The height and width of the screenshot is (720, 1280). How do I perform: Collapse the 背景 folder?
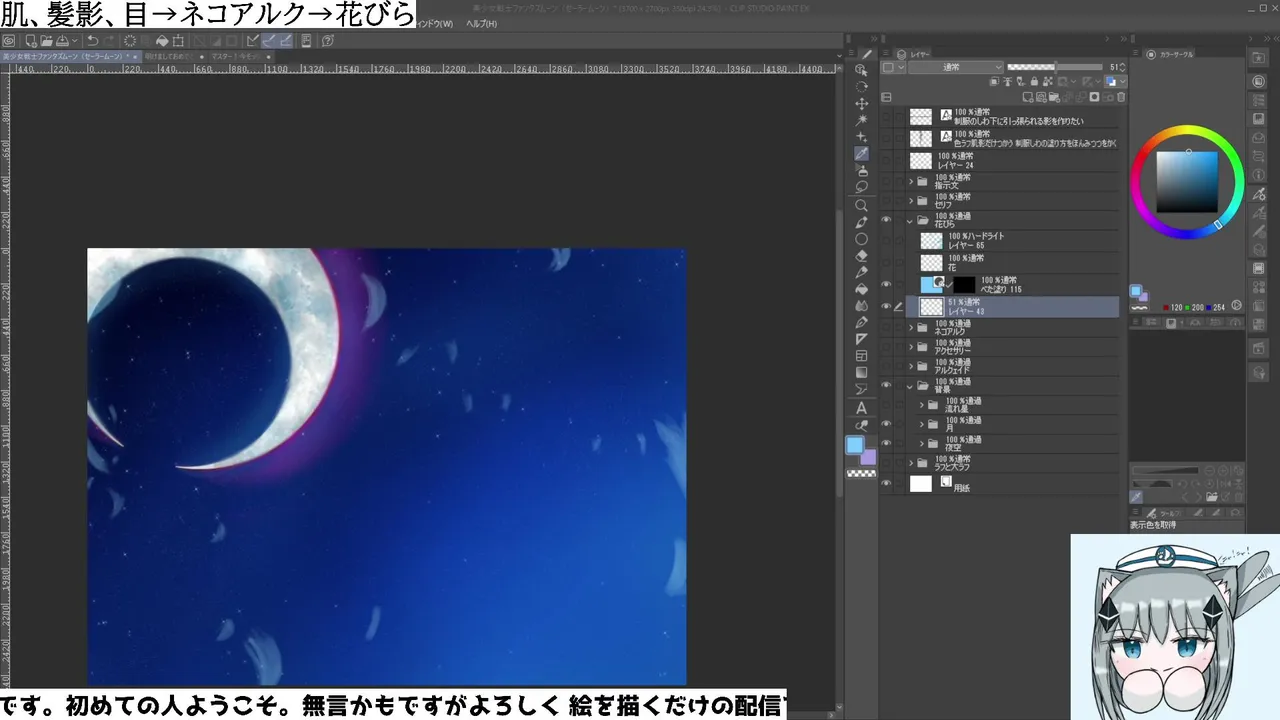tap(910, 385)
